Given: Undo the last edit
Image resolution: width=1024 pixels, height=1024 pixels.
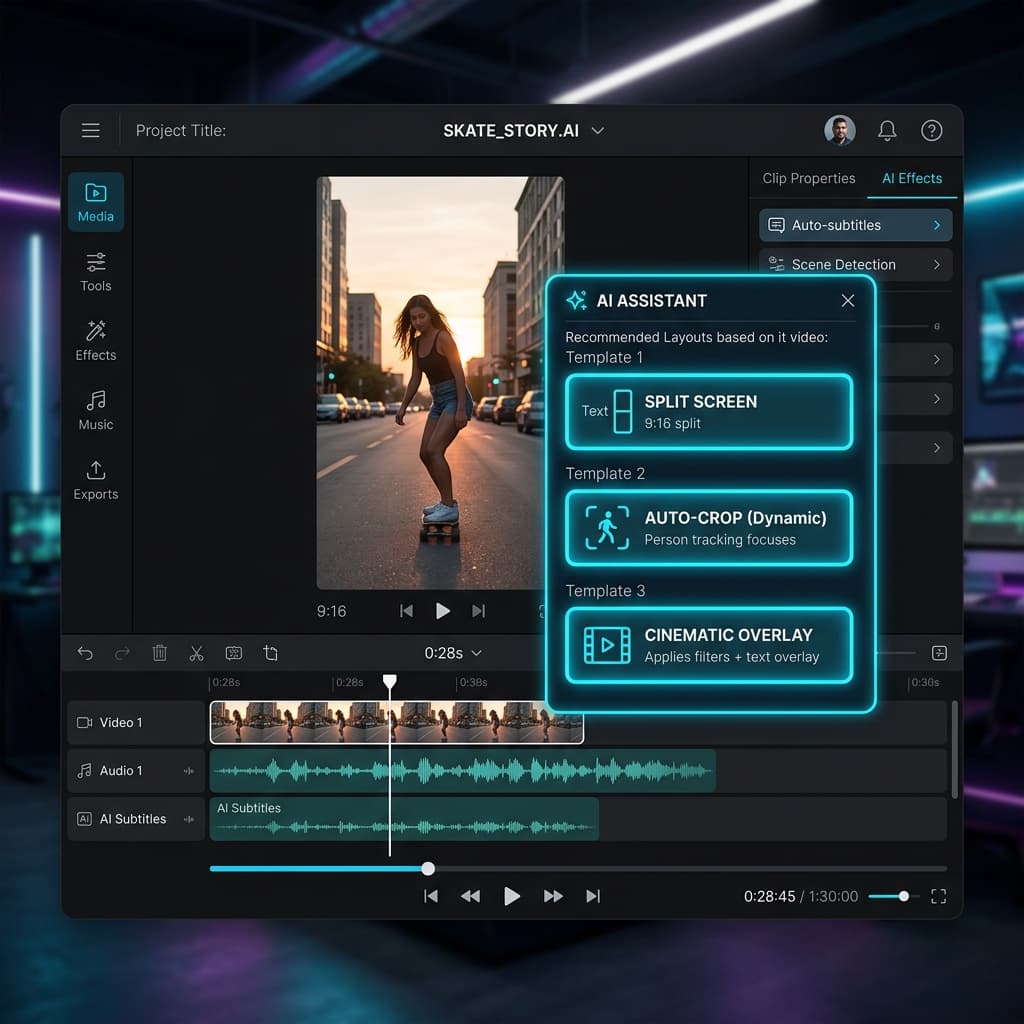Looking at the screenshot, I should pos(86,653).
